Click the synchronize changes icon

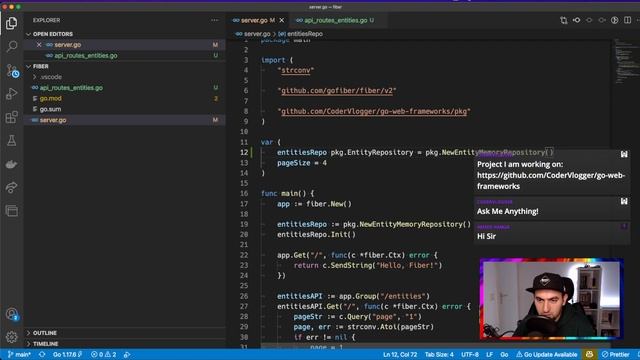pos(42,354)
